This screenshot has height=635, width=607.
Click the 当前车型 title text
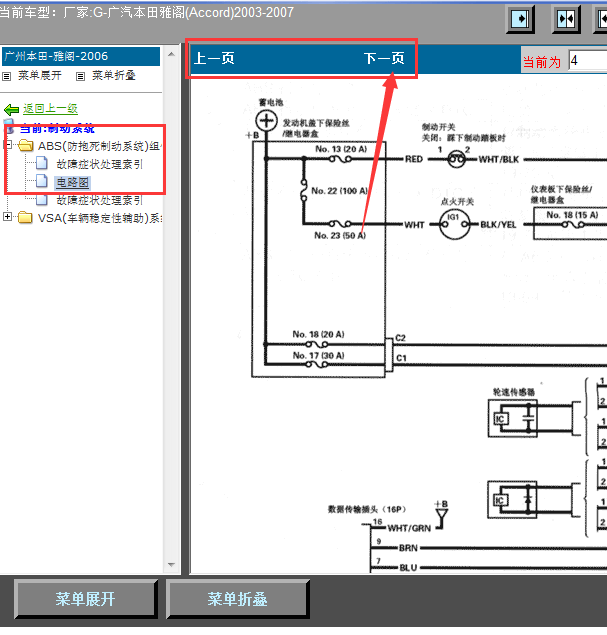point(146,13)
